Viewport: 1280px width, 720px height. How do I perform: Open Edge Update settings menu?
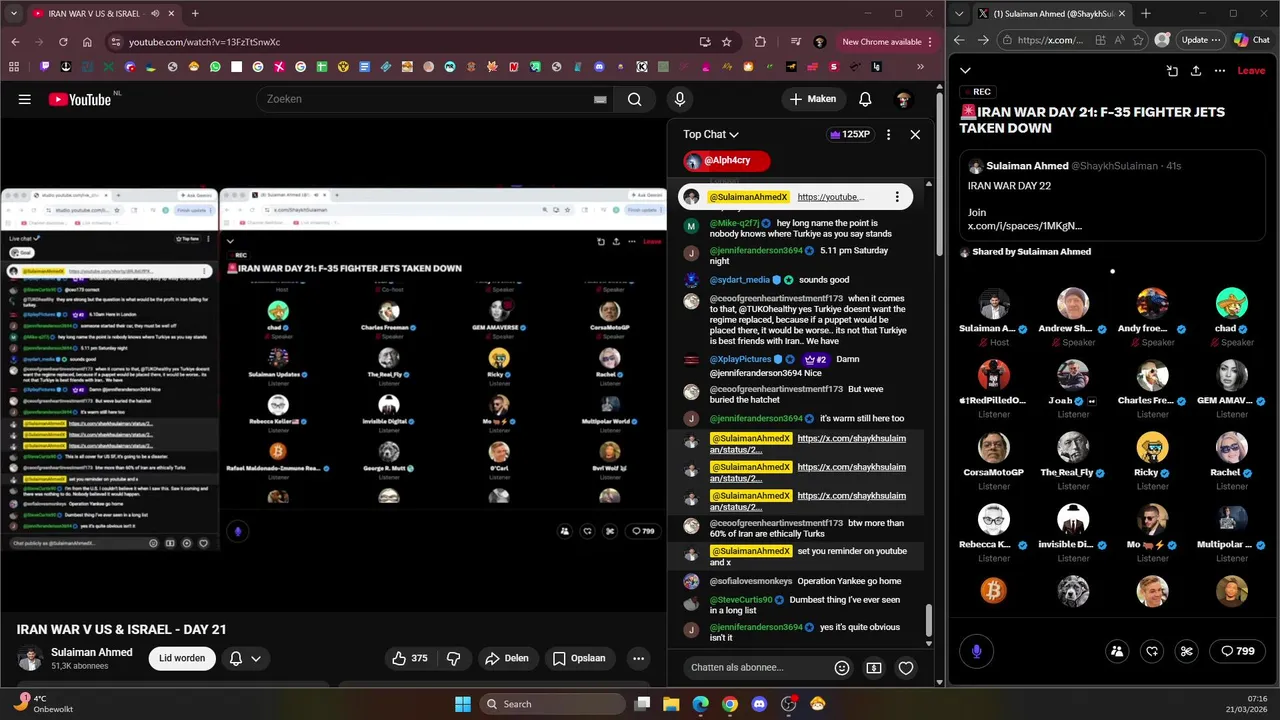click(x=1201, y=40)
